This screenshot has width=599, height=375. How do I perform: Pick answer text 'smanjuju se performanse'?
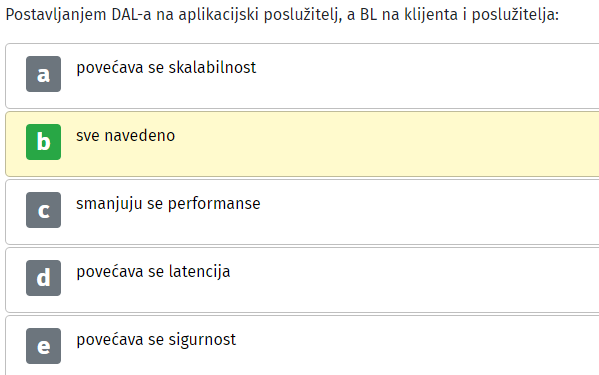[168, 204]
